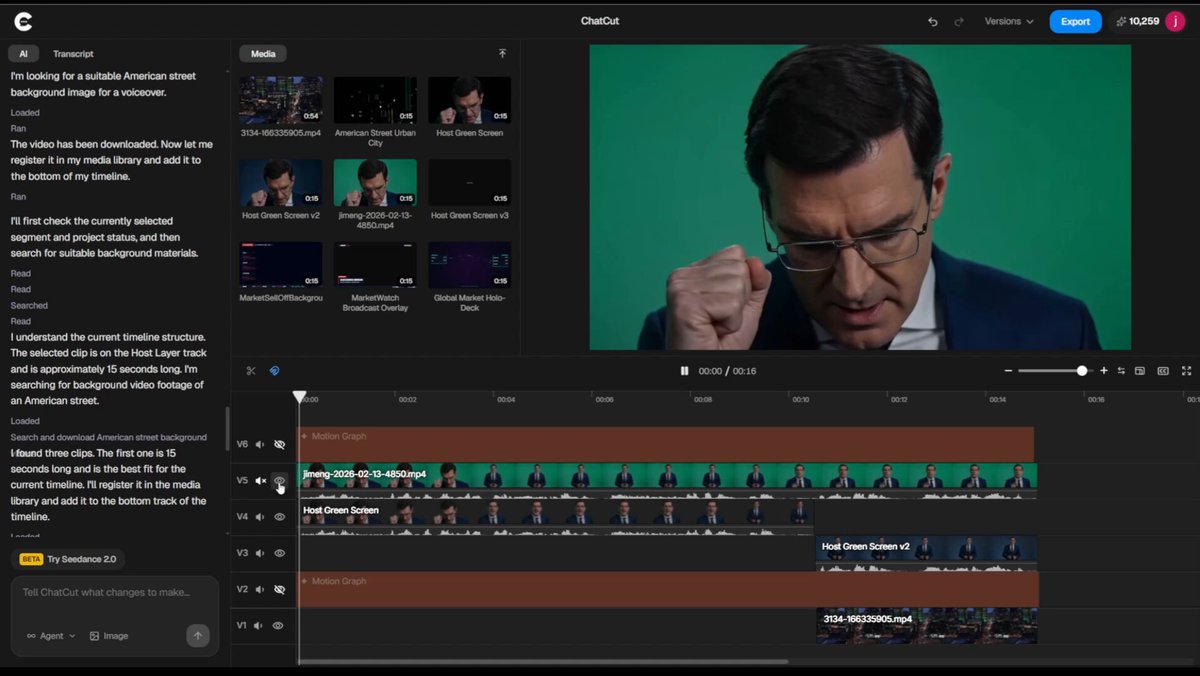Undo the last edit
The height and width of the screenshot is (676, 1200).
[x=933, y=21]
